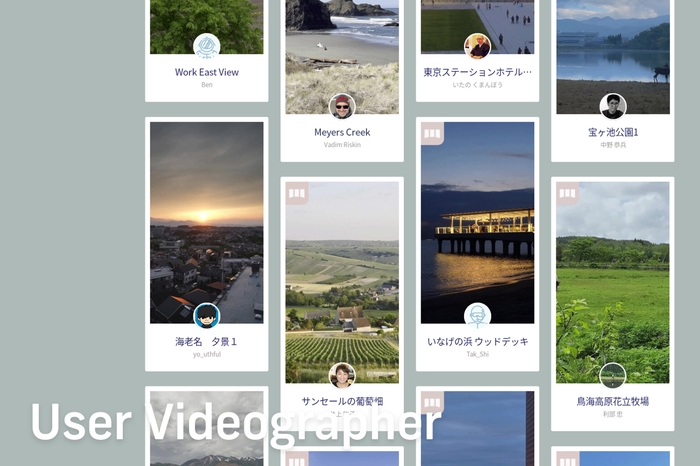
Task: Click author name Vadim Riskin
Action: click(342, 146)
